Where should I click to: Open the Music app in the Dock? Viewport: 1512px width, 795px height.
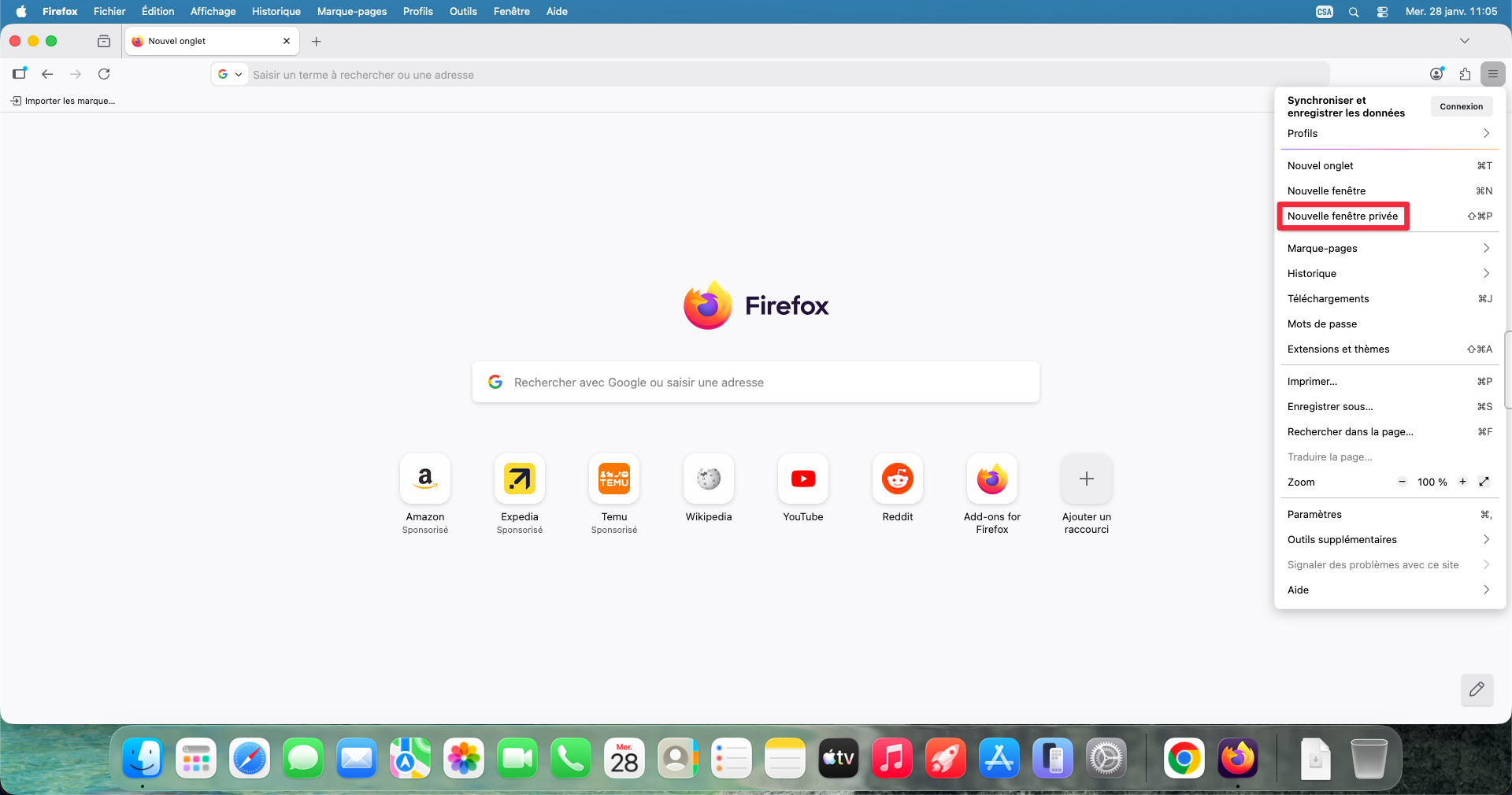click(892, 759)
